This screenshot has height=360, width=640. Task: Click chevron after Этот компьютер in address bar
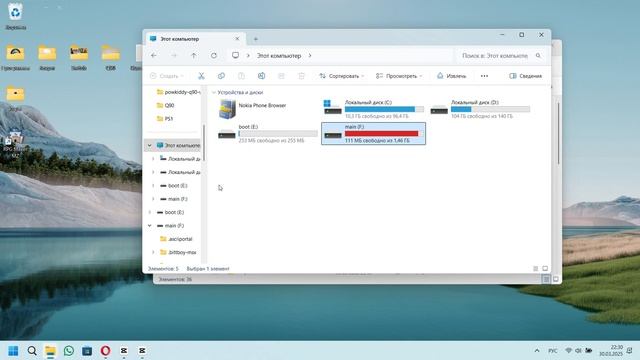point(310,56)
